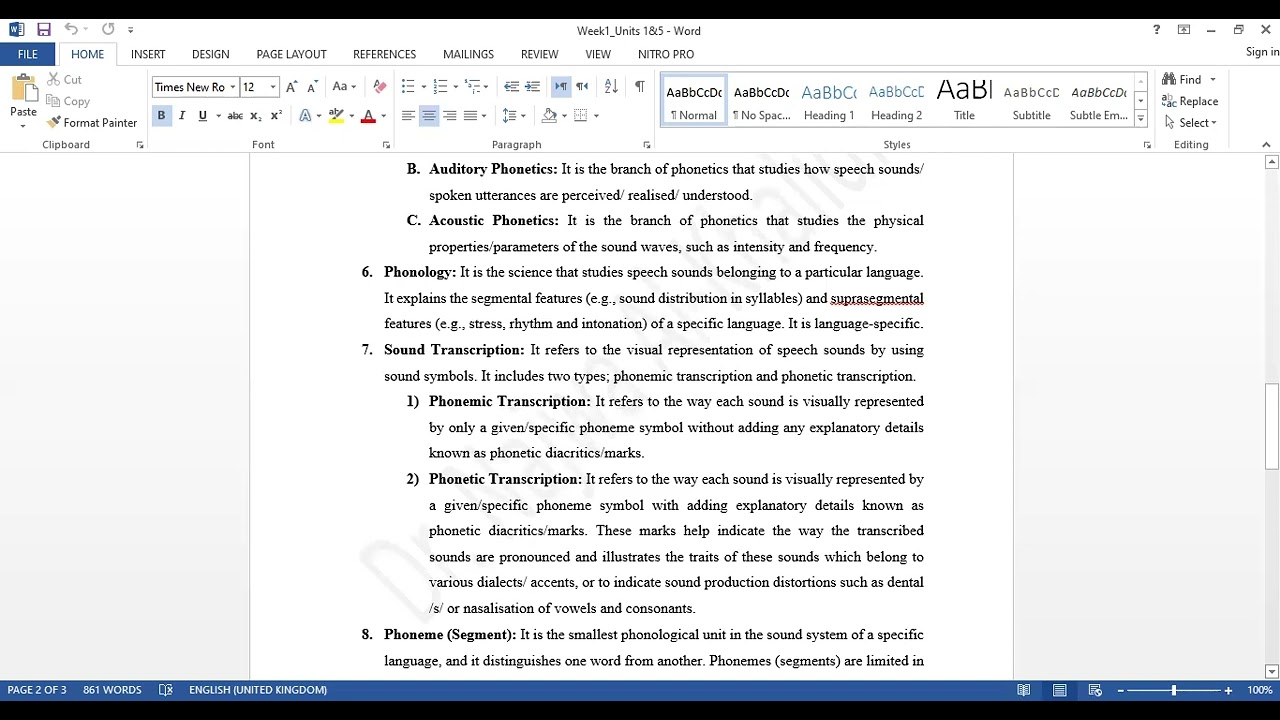The height and width of the screenshot is (720, 1280).
Task: Increase the paragraph indent
Action: (x=532, y=87)
